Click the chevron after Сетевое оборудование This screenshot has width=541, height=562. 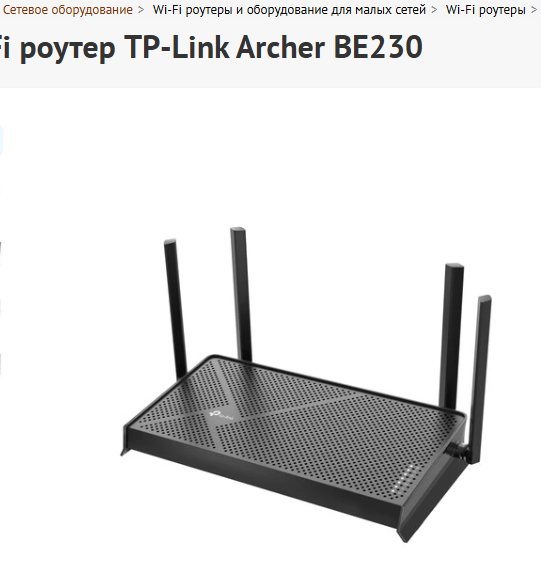pyautogui.click(x=141, y=10)
